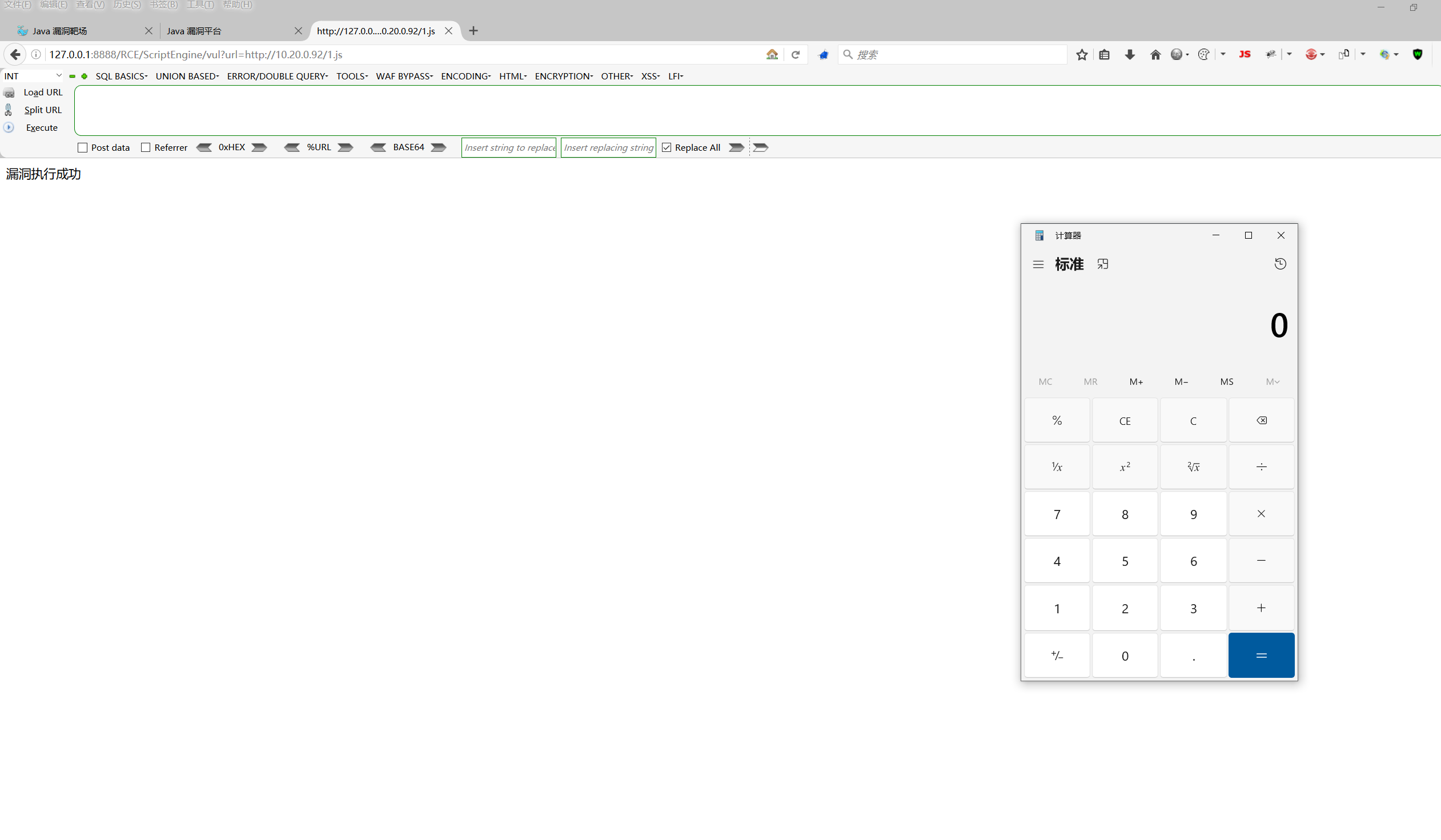Viewport: 1441px width, 840px height.
Task: Reload the page with refresh icon
Action: [795, 55]
